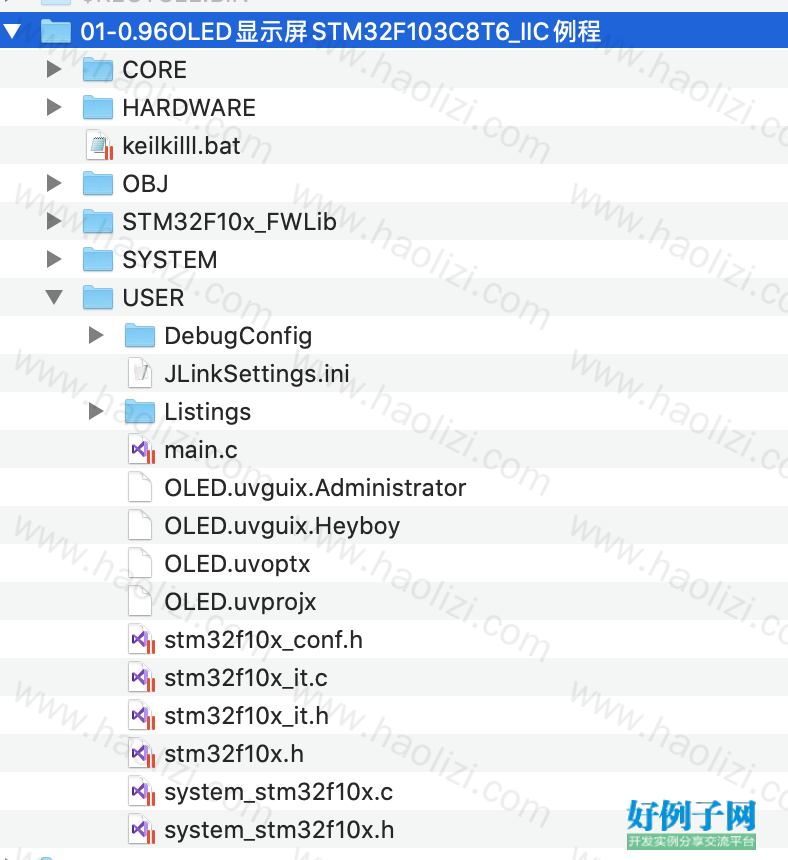Screen dimensions: 788x860
Task: Select the USER folder name
Action: click(x=154, y=298)
